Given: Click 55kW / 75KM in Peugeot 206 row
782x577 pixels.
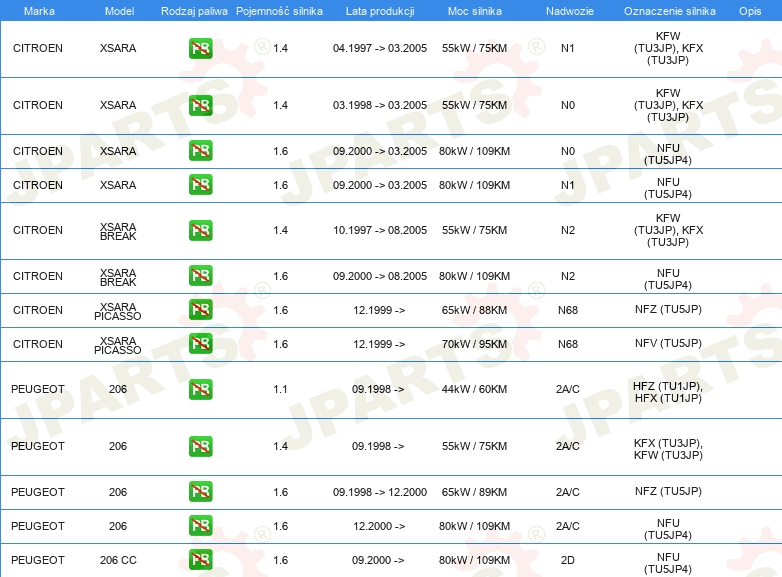Looking at the screenshot, I should 474,446.
